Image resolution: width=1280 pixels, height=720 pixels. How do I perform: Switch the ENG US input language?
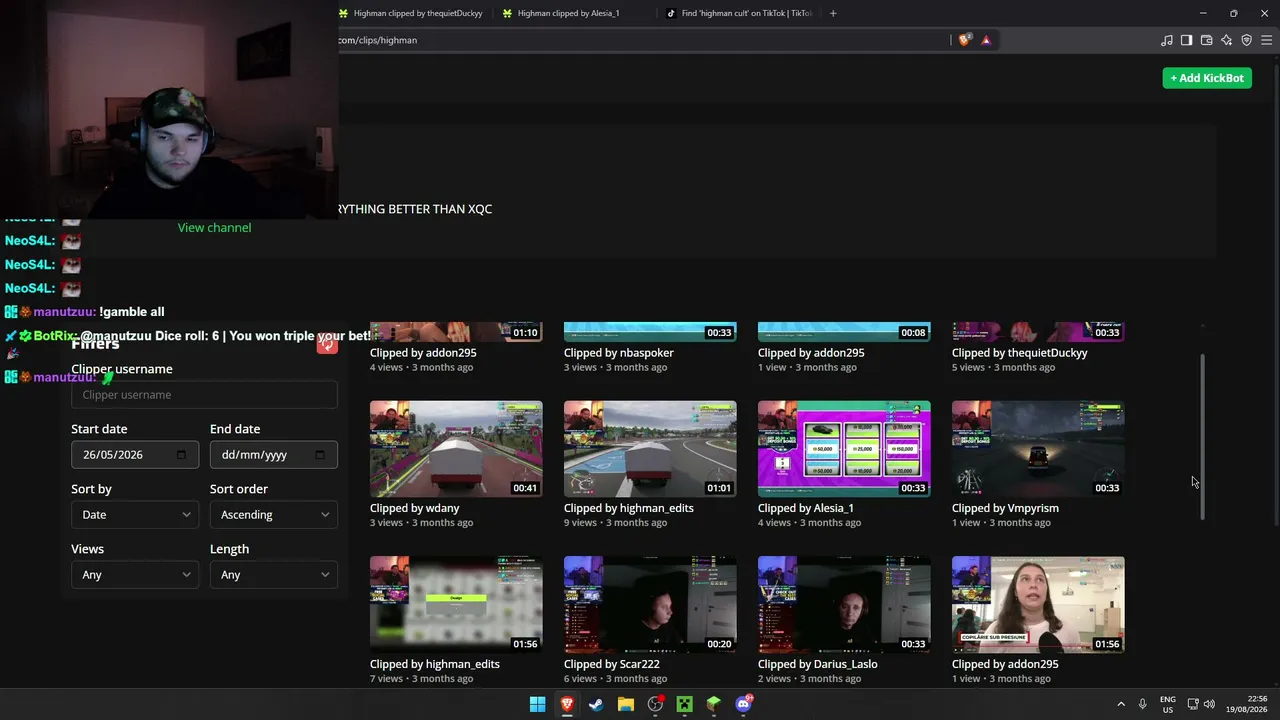click(x=1168, y=704)
